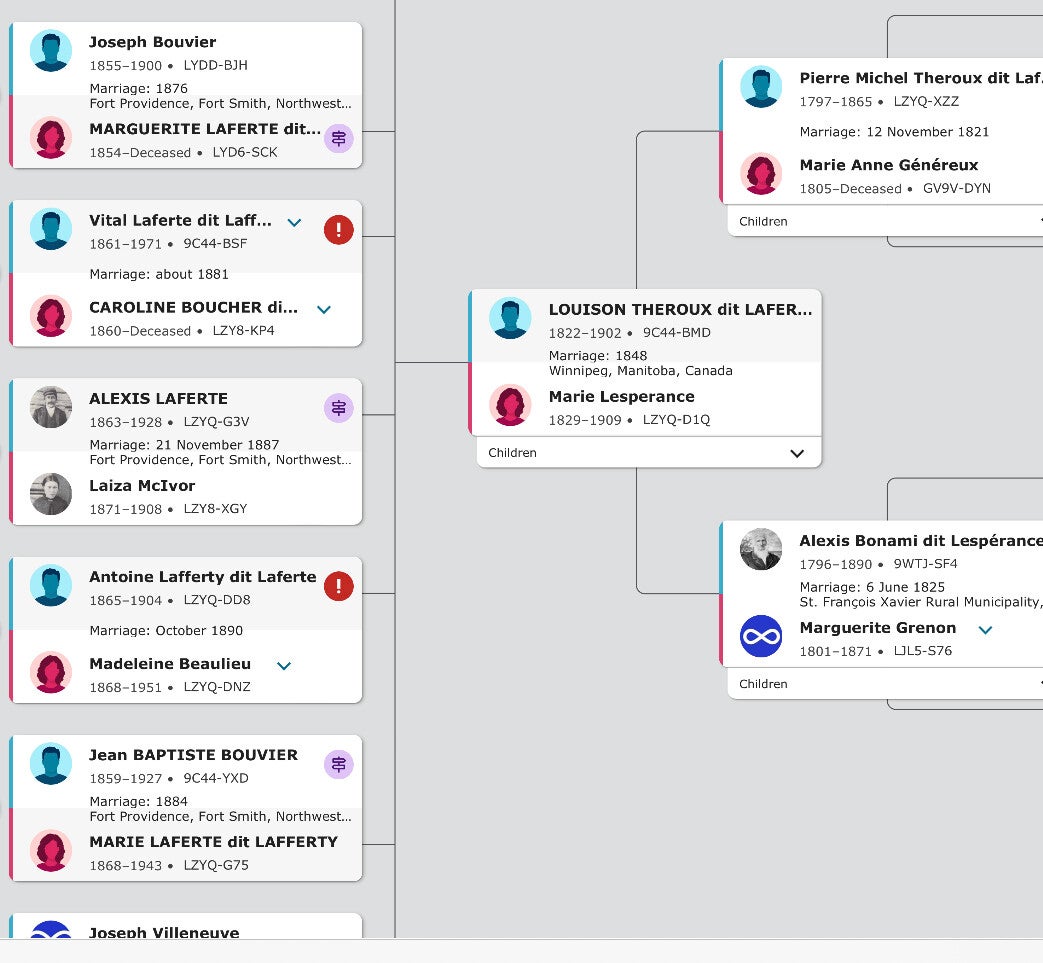Click Marguerite Grenon's blue infinity portrait icon
Viewport: 1043px width, 963px height.
tap(760, 636)
